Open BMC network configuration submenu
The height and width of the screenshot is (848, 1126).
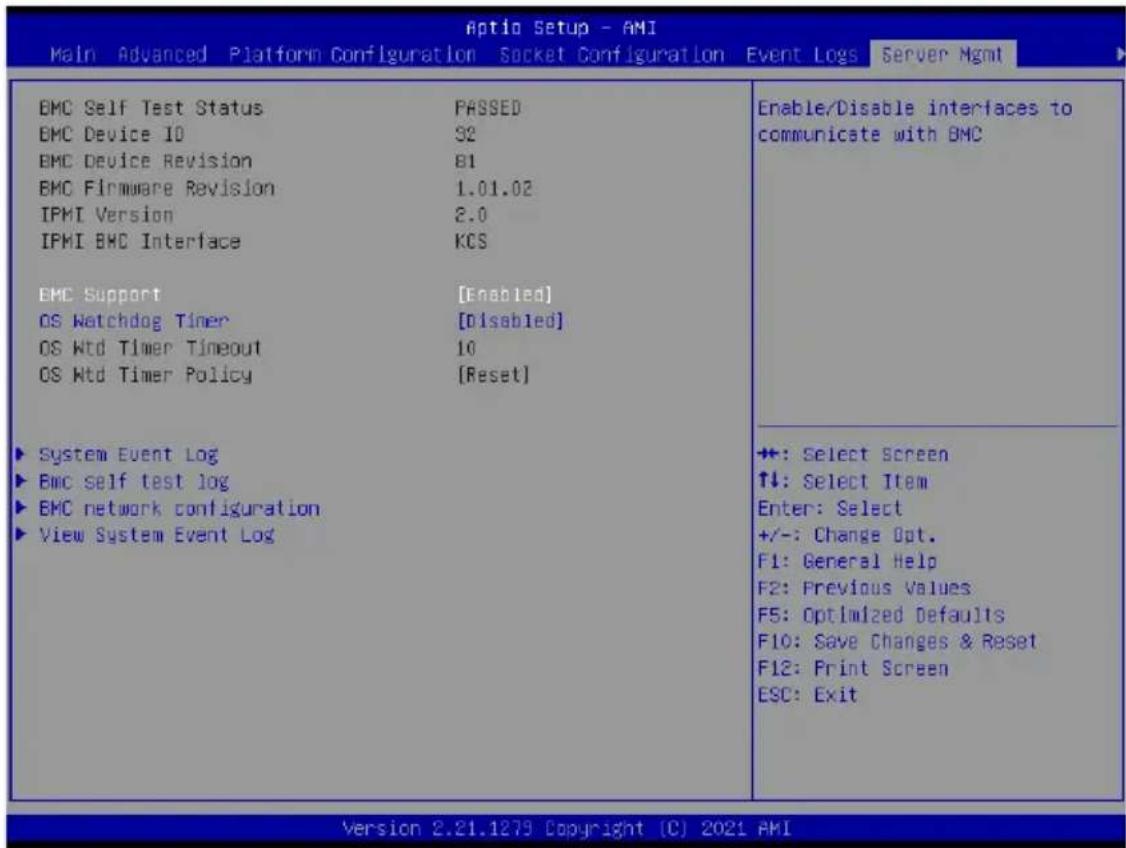tap(179, 508)
